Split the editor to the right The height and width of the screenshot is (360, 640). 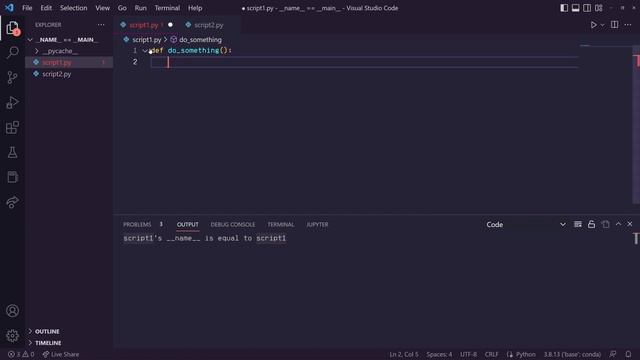point(614,25)
